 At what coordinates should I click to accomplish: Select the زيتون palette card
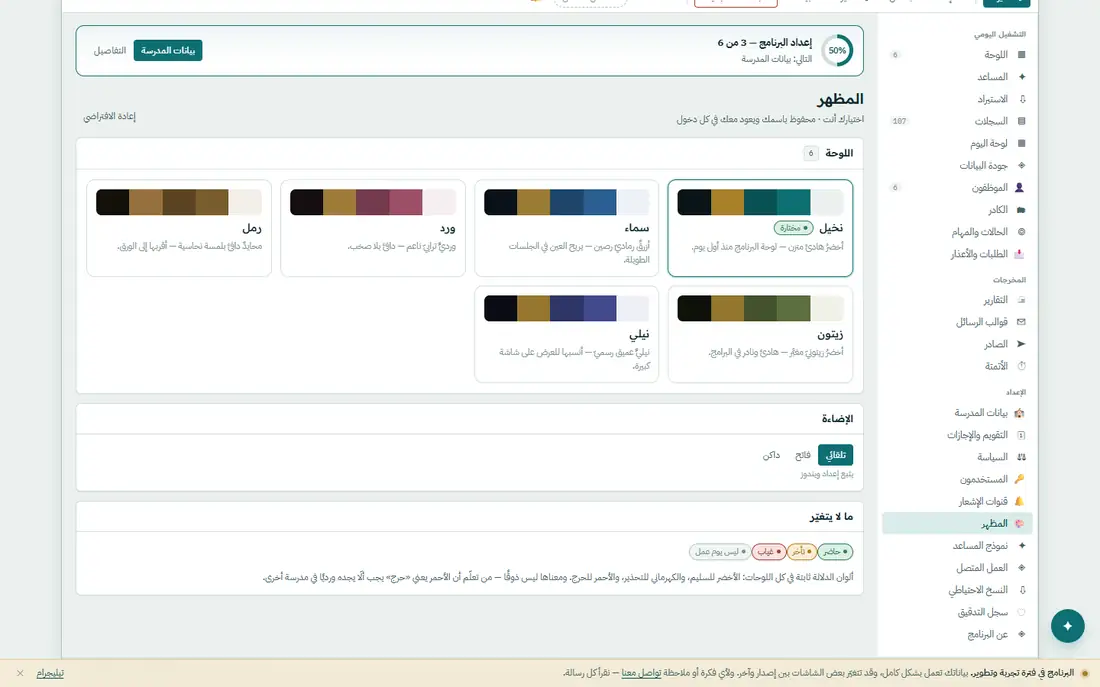(x=760, y=334)
